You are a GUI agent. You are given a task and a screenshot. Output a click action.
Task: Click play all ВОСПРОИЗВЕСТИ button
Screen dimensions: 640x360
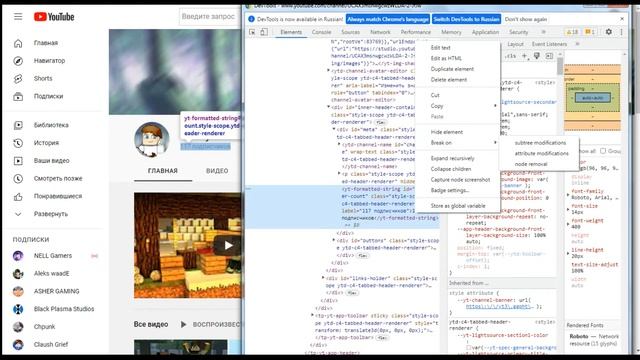click(211, 324)
